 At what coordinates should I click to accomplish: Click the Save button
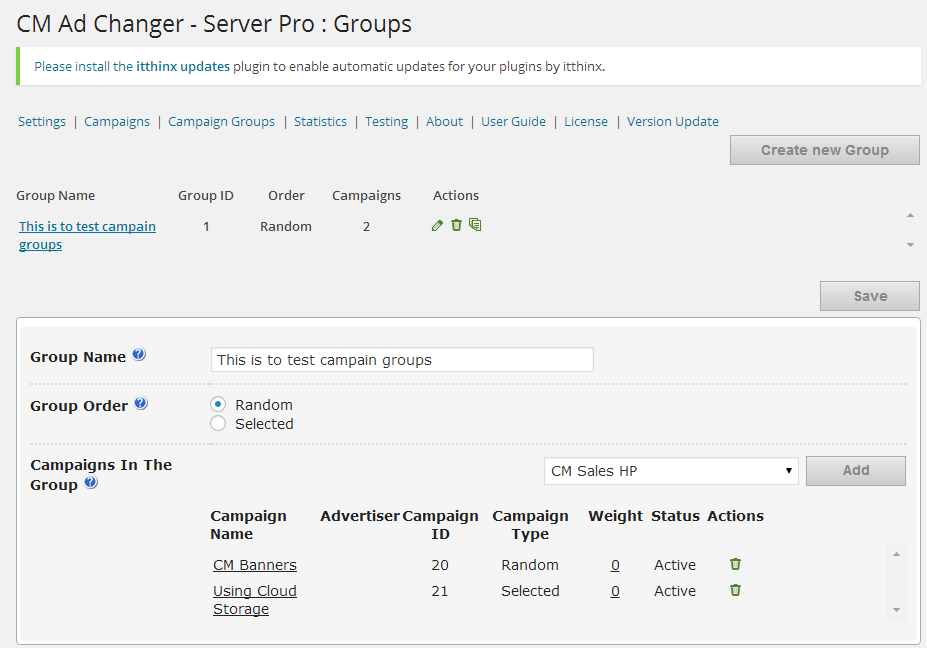pos(869,296)
